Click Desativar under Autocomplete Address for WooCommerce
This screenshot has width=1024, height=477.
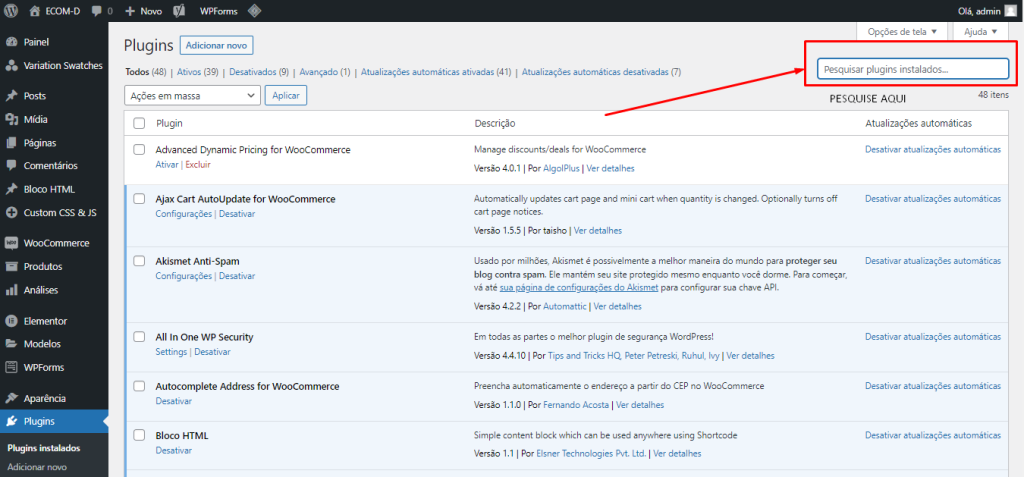click(174, 401)
